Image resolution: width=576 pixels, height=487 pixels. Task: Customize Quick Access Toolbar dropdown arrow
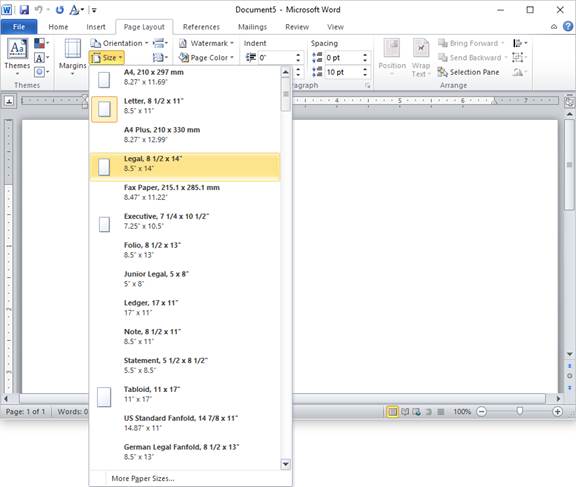click(94, 10)
